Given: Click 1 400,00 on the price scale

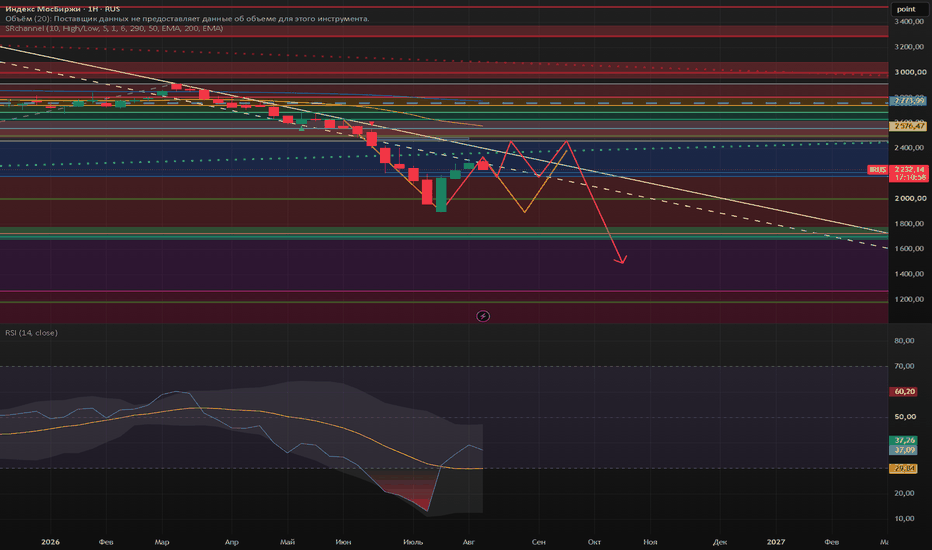Looking at the screenshot, I should pyautogui.click(x=909, y=274).
